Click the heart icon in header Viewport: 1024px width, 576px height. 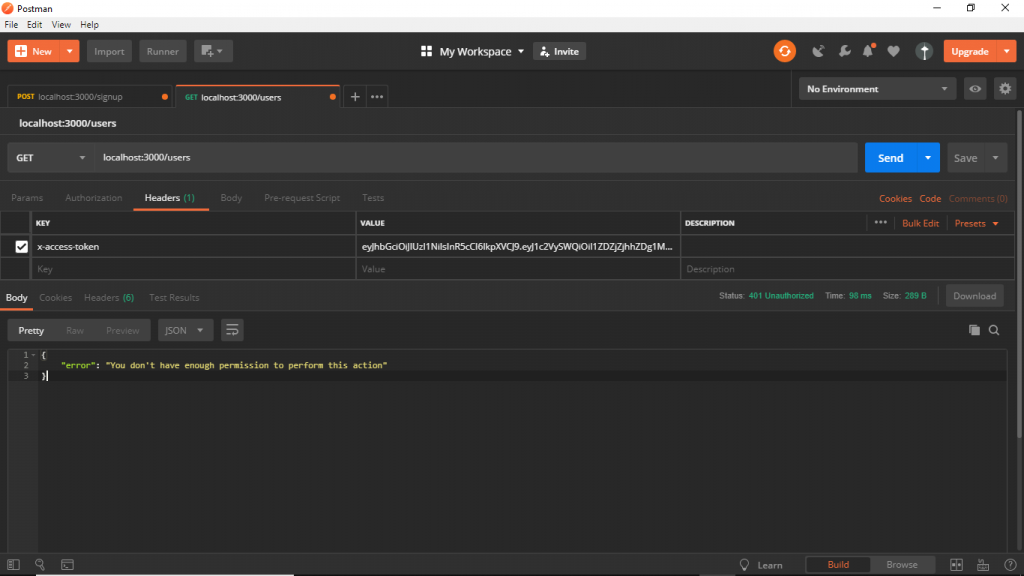tap(893, 51)
